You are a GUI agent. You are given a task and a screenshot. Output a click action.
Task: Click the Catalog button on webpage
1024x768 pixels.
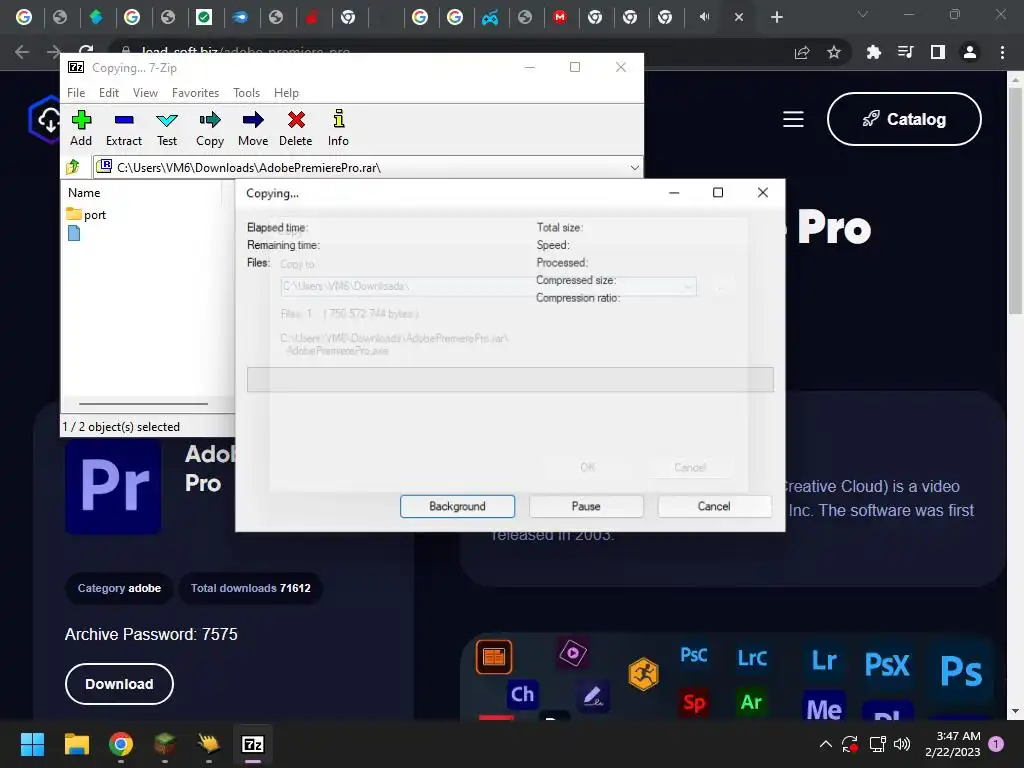point(904,119)
